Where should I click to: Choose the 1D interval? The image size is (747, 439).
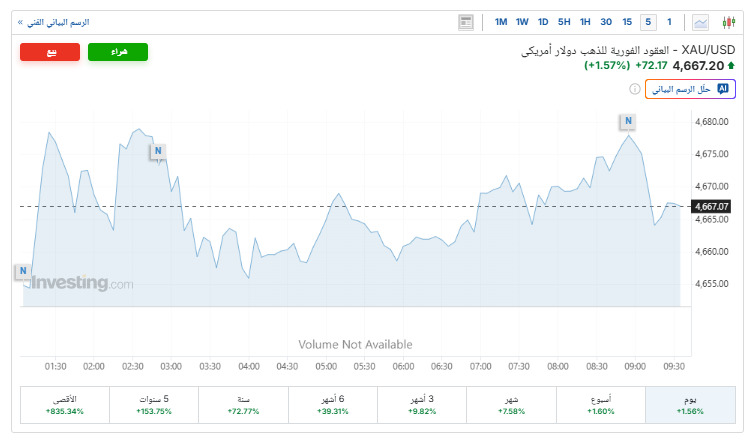tap(543, 22)
